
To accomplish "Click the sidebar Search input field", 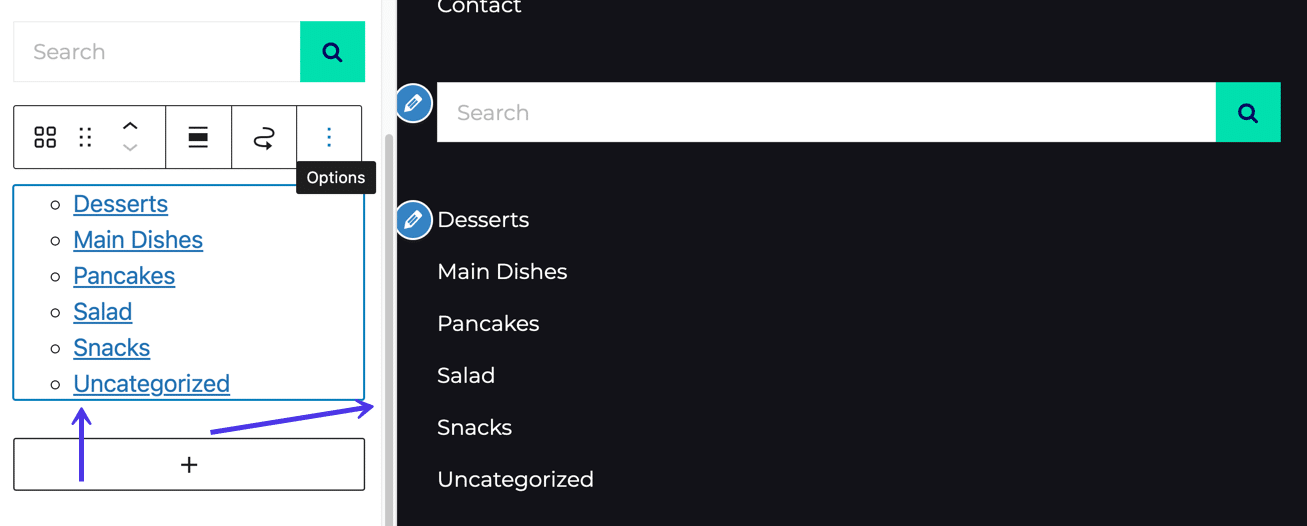I will point(157,52).
